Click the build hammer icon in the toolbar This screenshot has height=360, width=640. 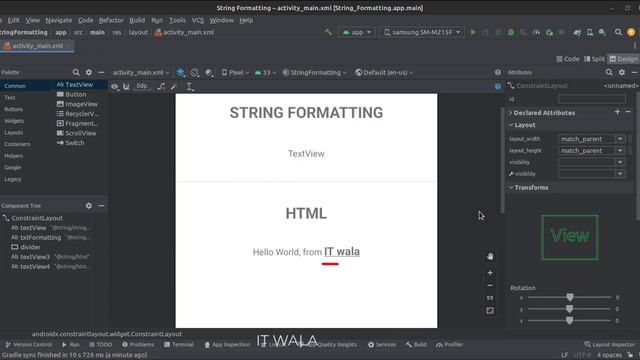pos(328,32)
